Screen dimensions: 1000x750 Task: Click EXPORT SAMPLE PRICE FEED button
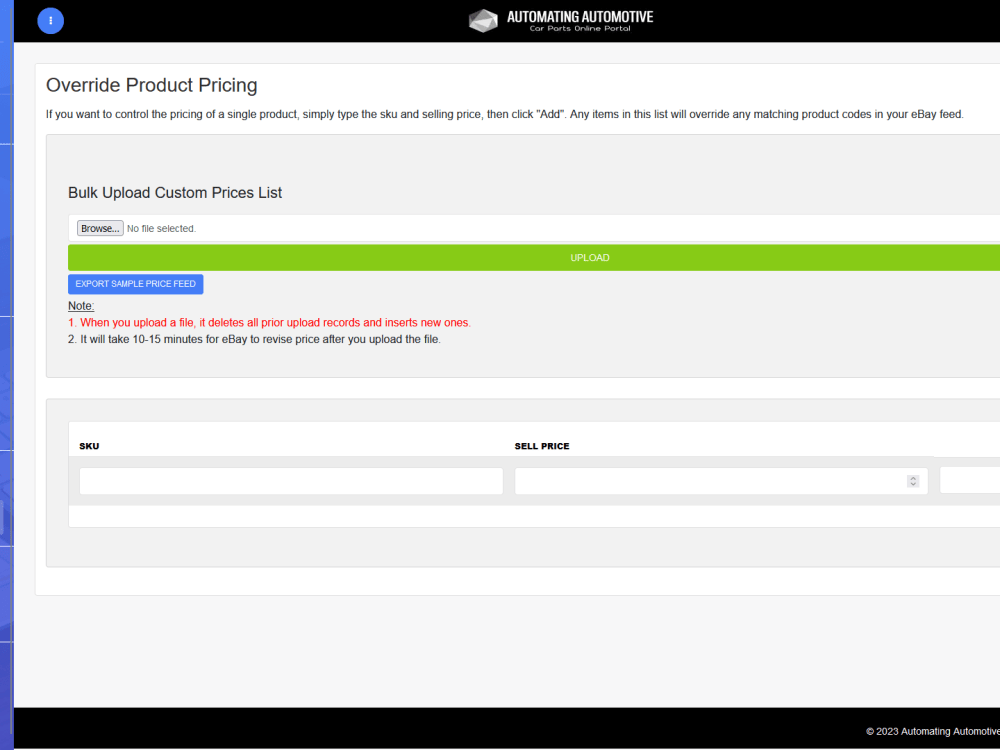[x=136, y=284]
